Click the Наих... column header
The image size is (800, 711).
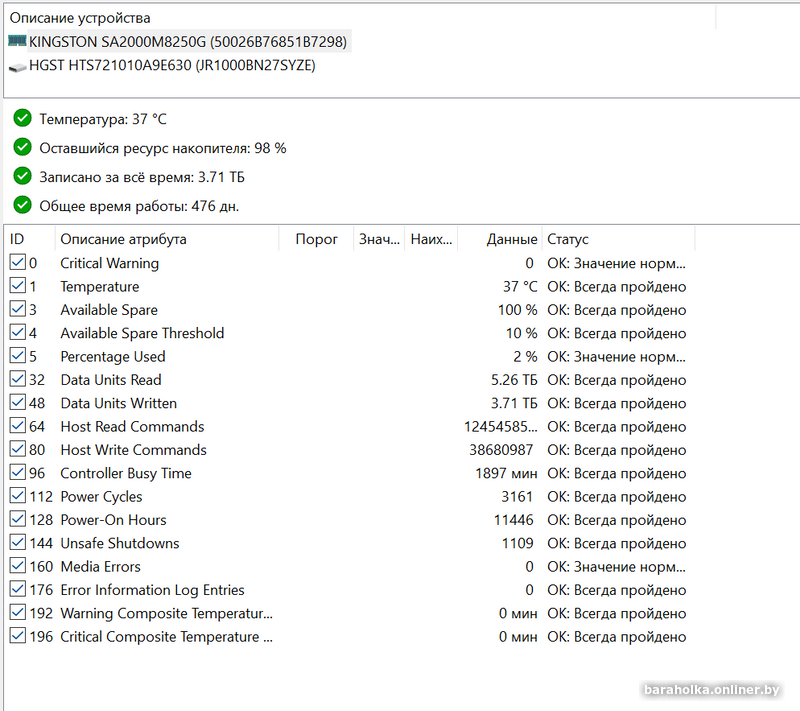coord(431,239)
